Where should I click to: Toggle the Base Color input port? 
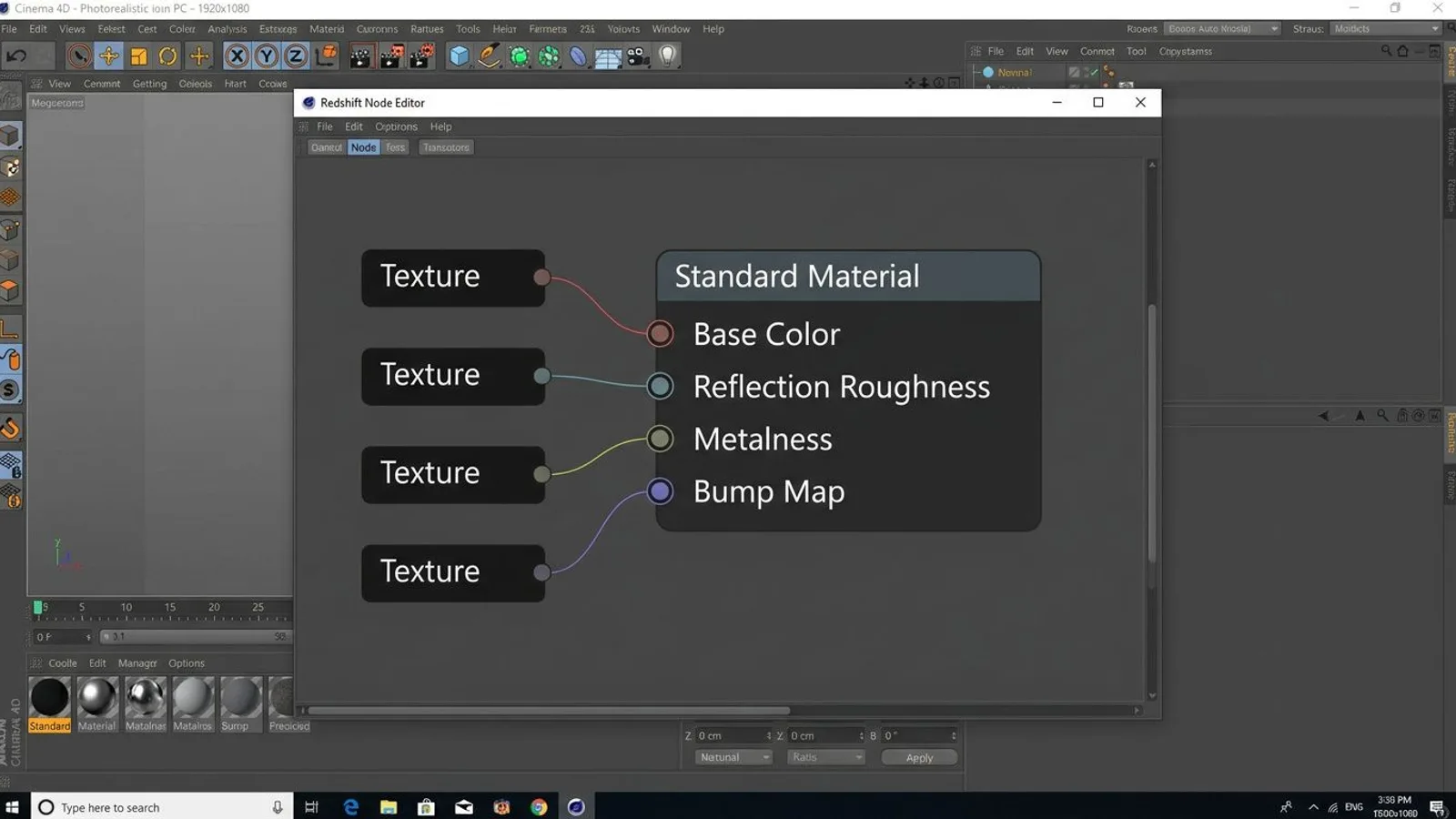pyautogui.click(x=660, y=334)
